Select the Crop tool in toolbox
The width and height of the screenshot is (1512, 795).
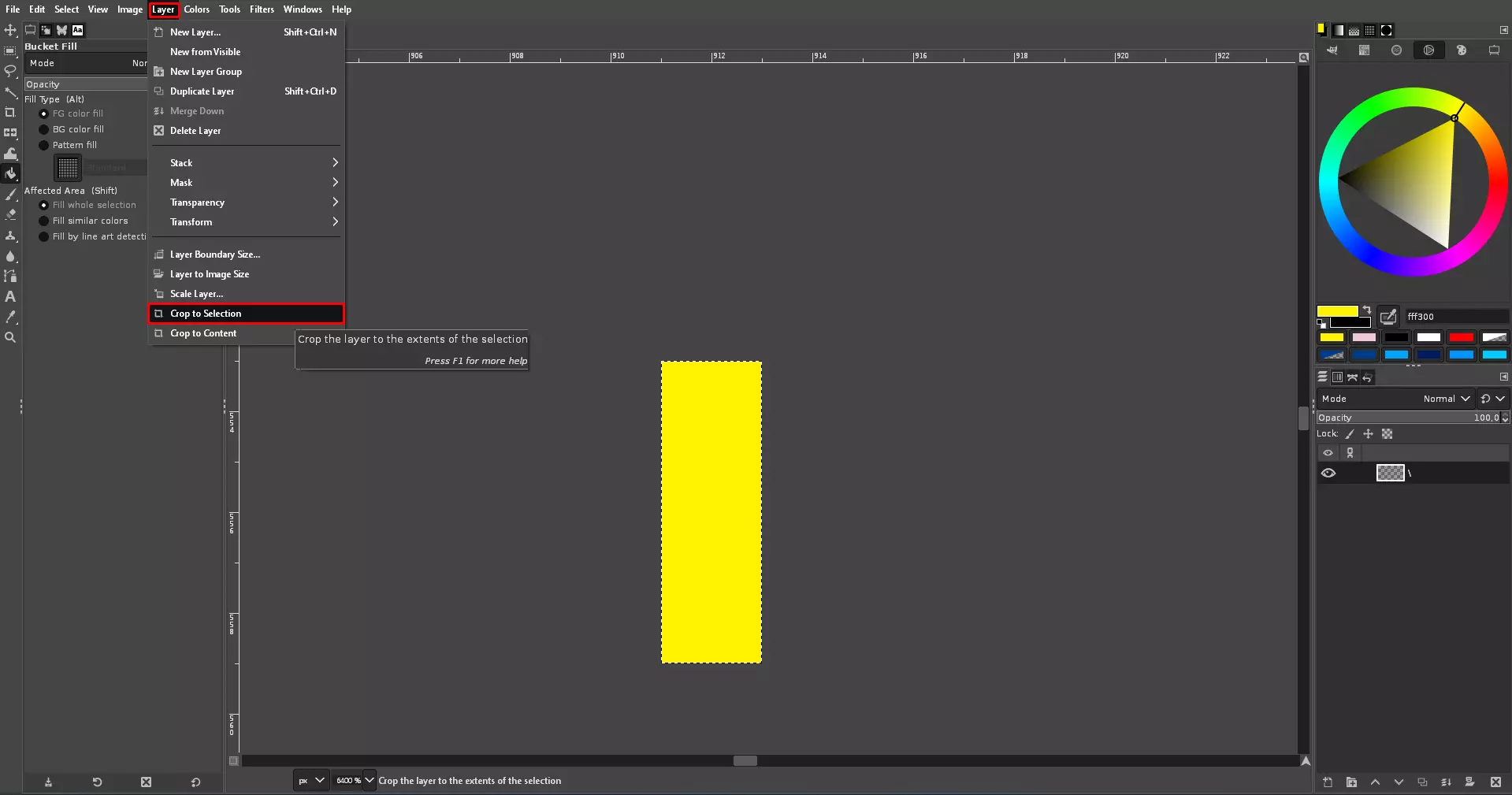[x=10, y=112]
